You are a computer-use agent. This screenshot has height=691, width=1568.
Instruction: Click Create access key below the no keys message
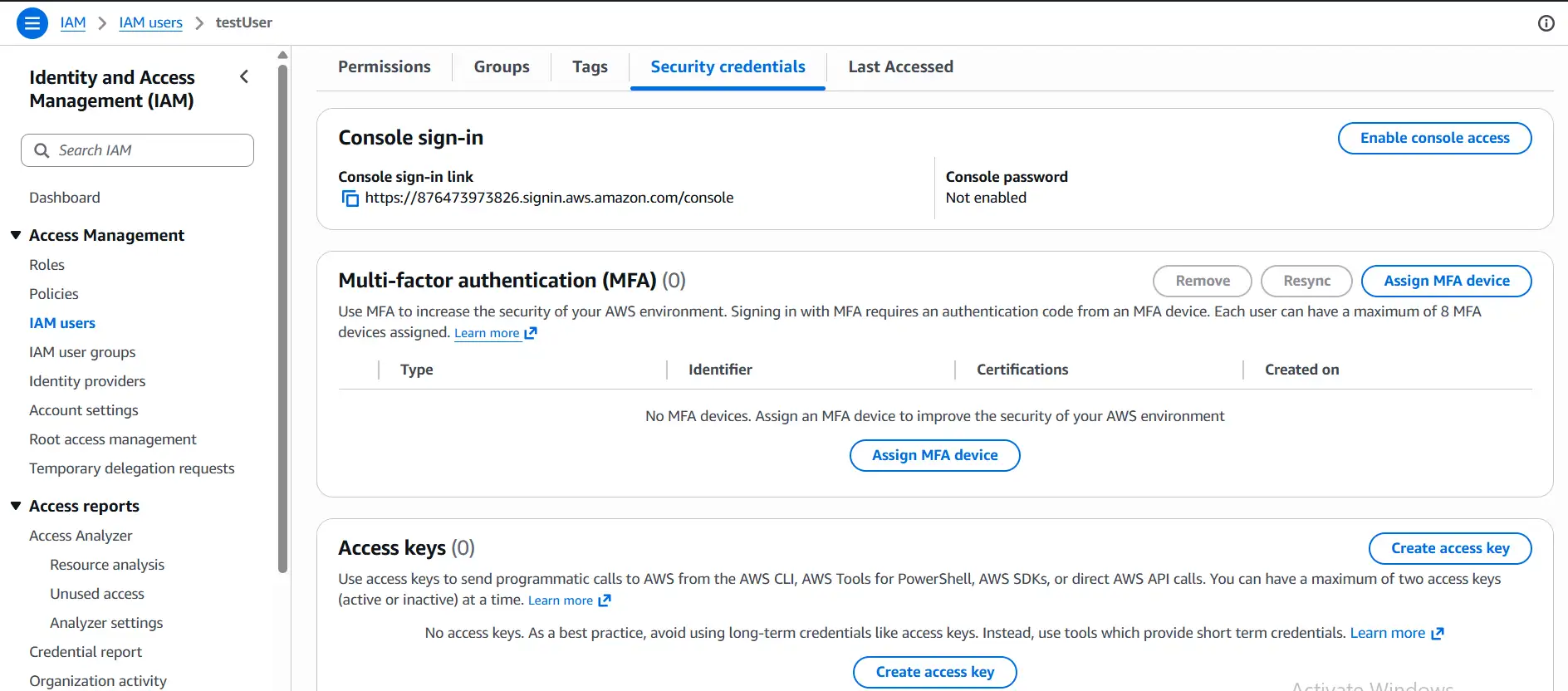click(935, 672)
